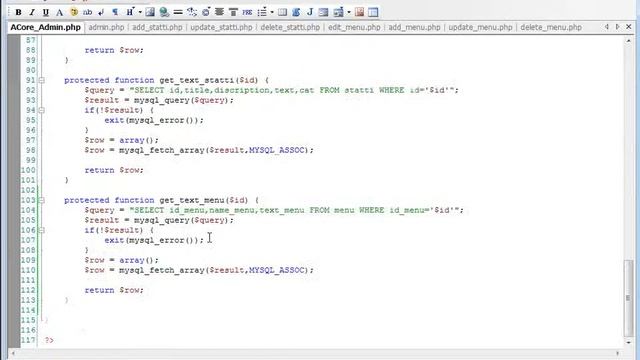
Task: Open the list type dropdown arrow
Action: tap(272, 12)
